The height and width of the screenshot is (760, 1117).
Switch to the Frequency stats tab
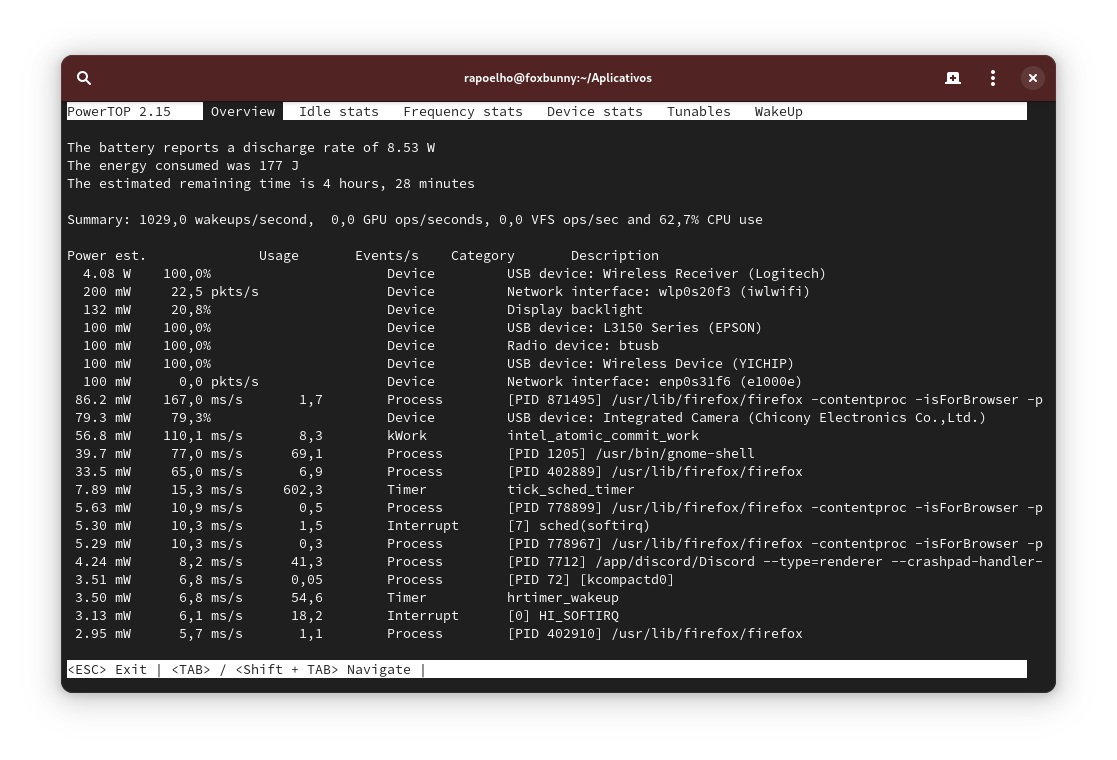pos(463,111)
